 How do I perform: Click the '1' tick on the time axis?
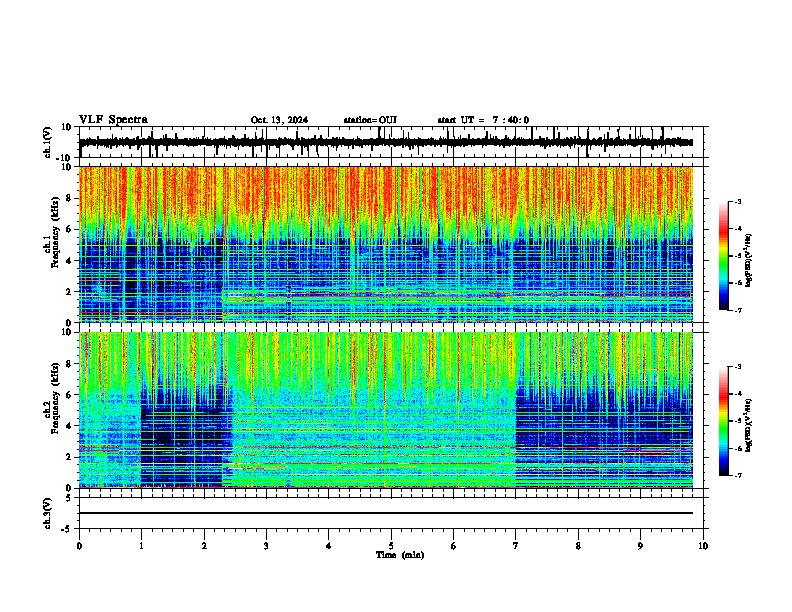141,546
